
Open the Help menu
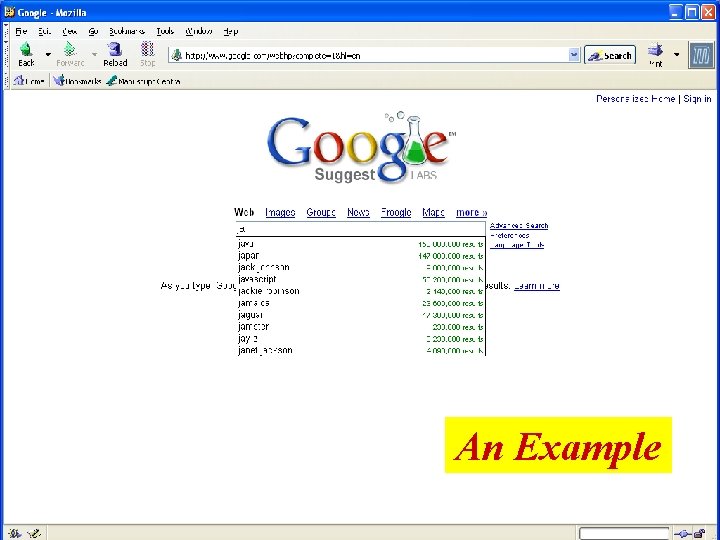231,31
